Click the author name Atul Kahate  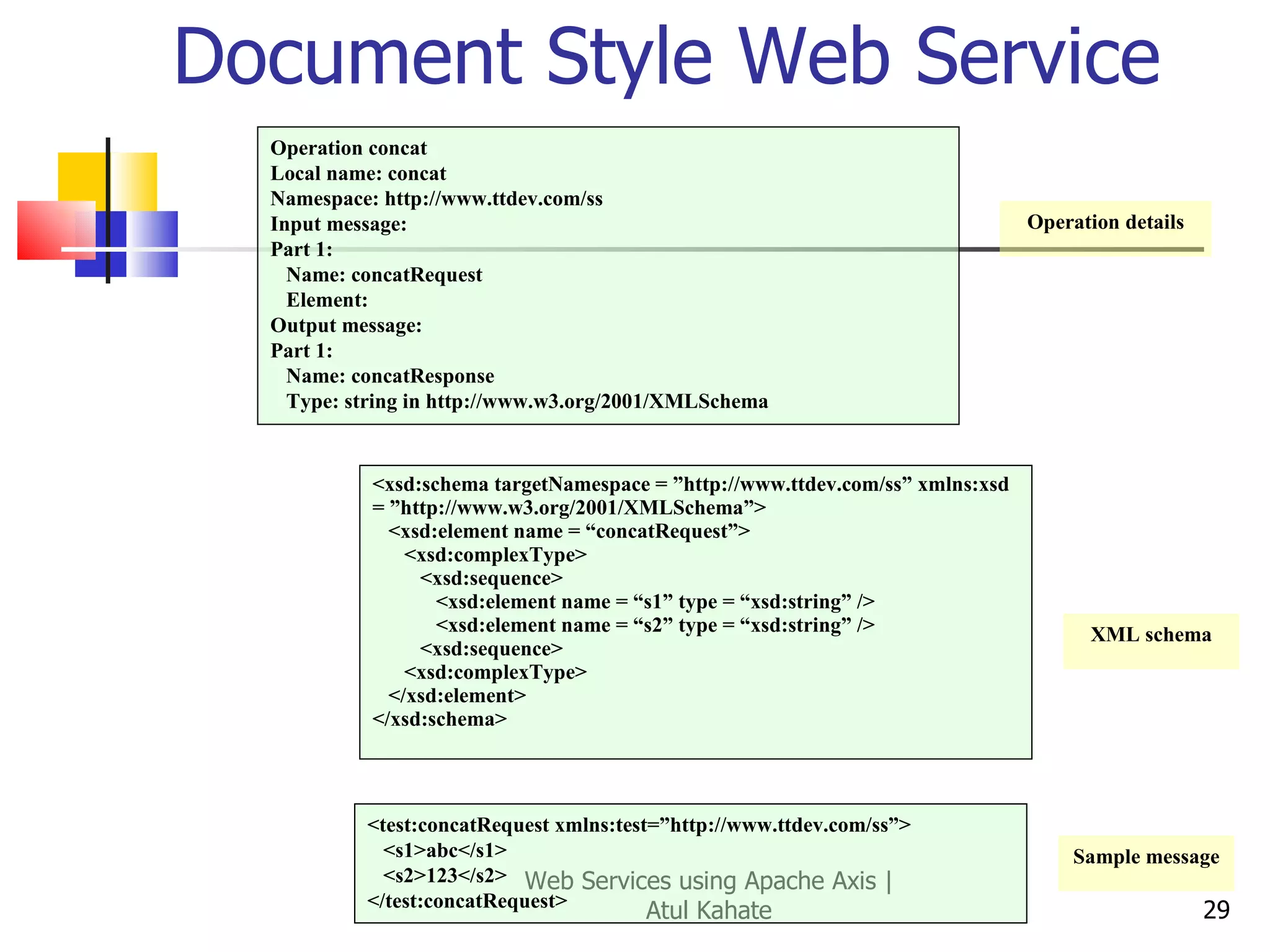(x=709, y=911)
